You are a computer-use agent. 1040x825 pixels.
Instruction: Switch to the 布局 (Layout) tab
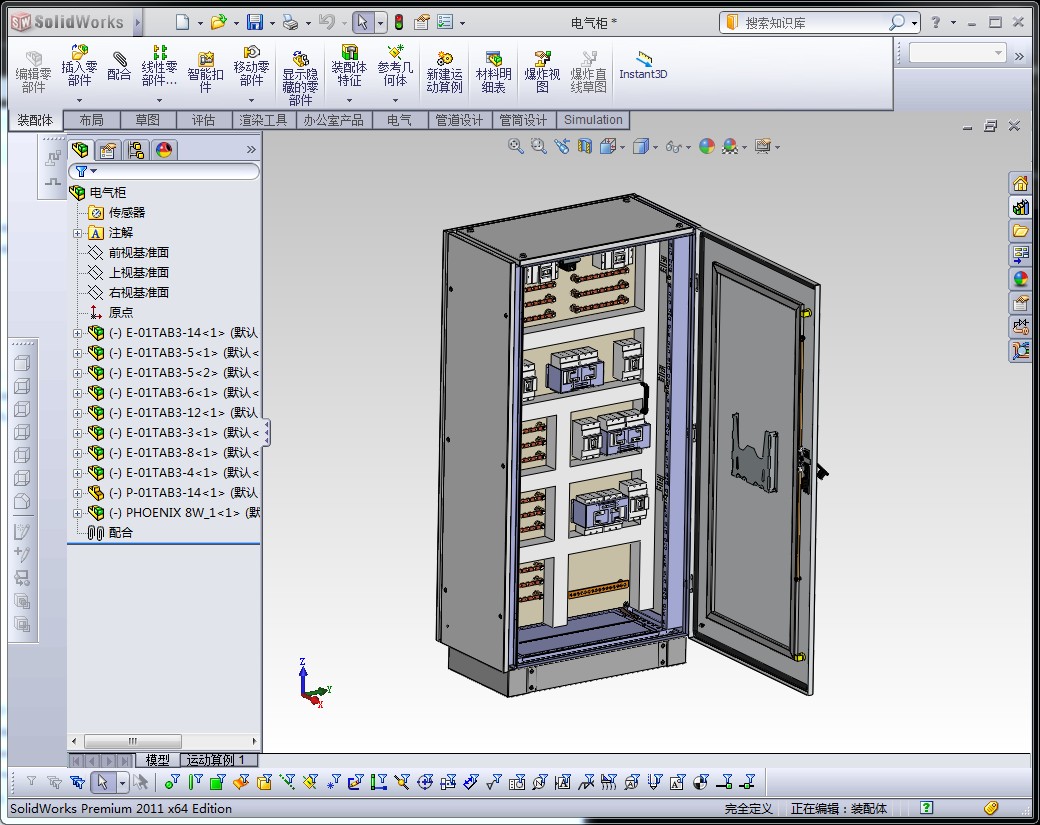pyautogui.click(x=92, y=120)
